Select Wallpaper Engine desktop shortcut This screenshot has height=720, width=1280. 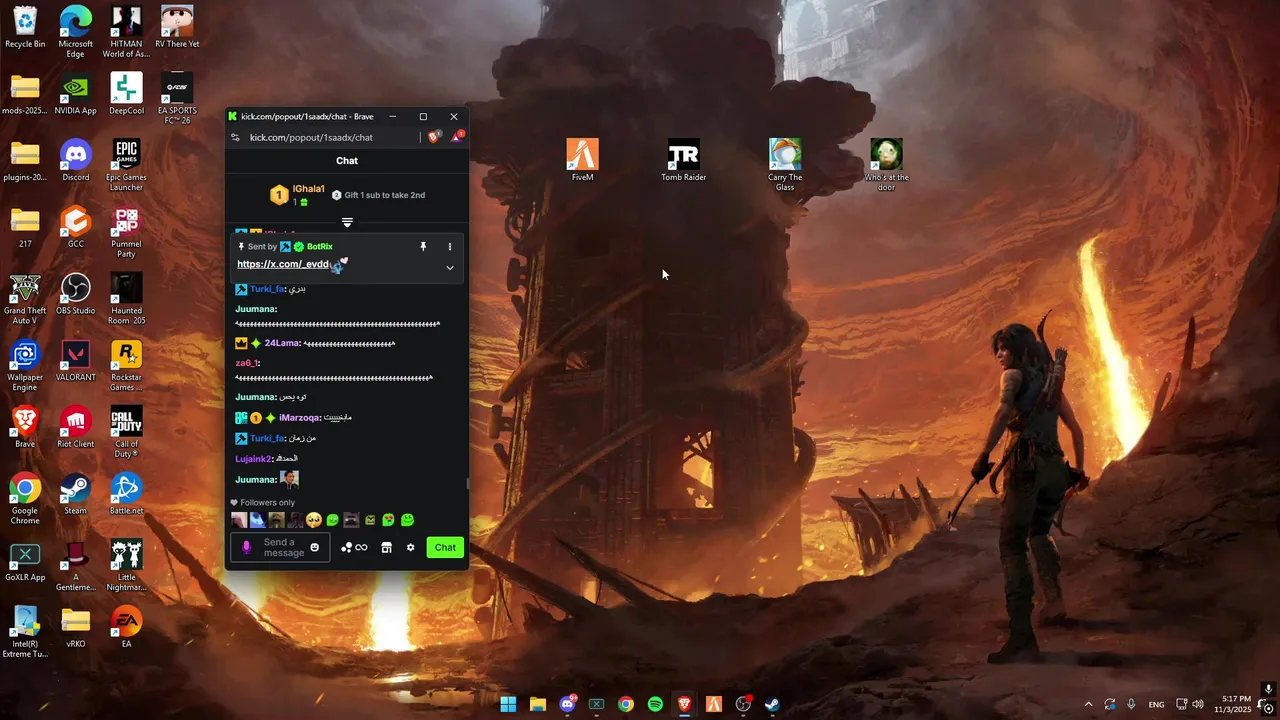(25, 366)
